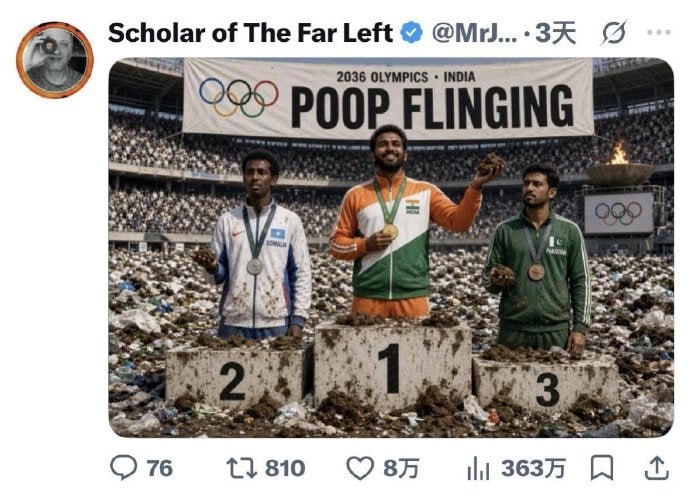690x504 pixels.
Task: Open the post via its 3天 timestamp
Action: pos(555,33)
